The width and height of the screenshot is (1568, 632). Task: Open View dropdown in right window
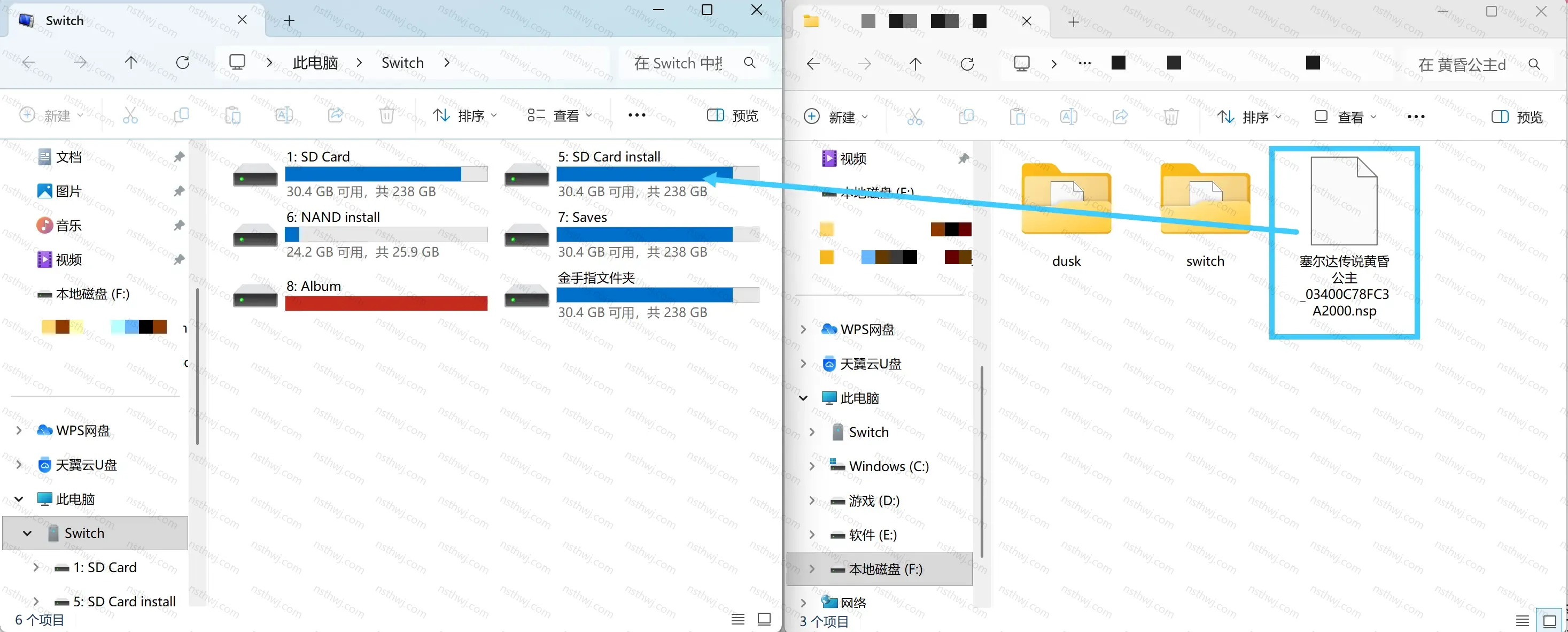pos(1344,117)
